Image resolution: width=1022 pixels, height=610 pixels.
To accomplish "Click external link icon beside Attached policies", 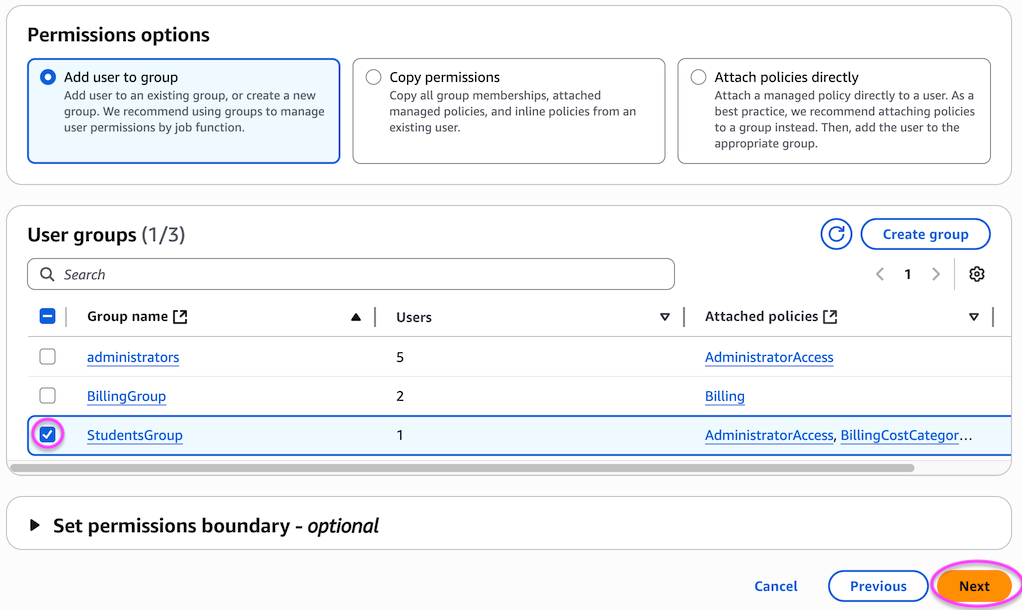I will tap(830, 317).
